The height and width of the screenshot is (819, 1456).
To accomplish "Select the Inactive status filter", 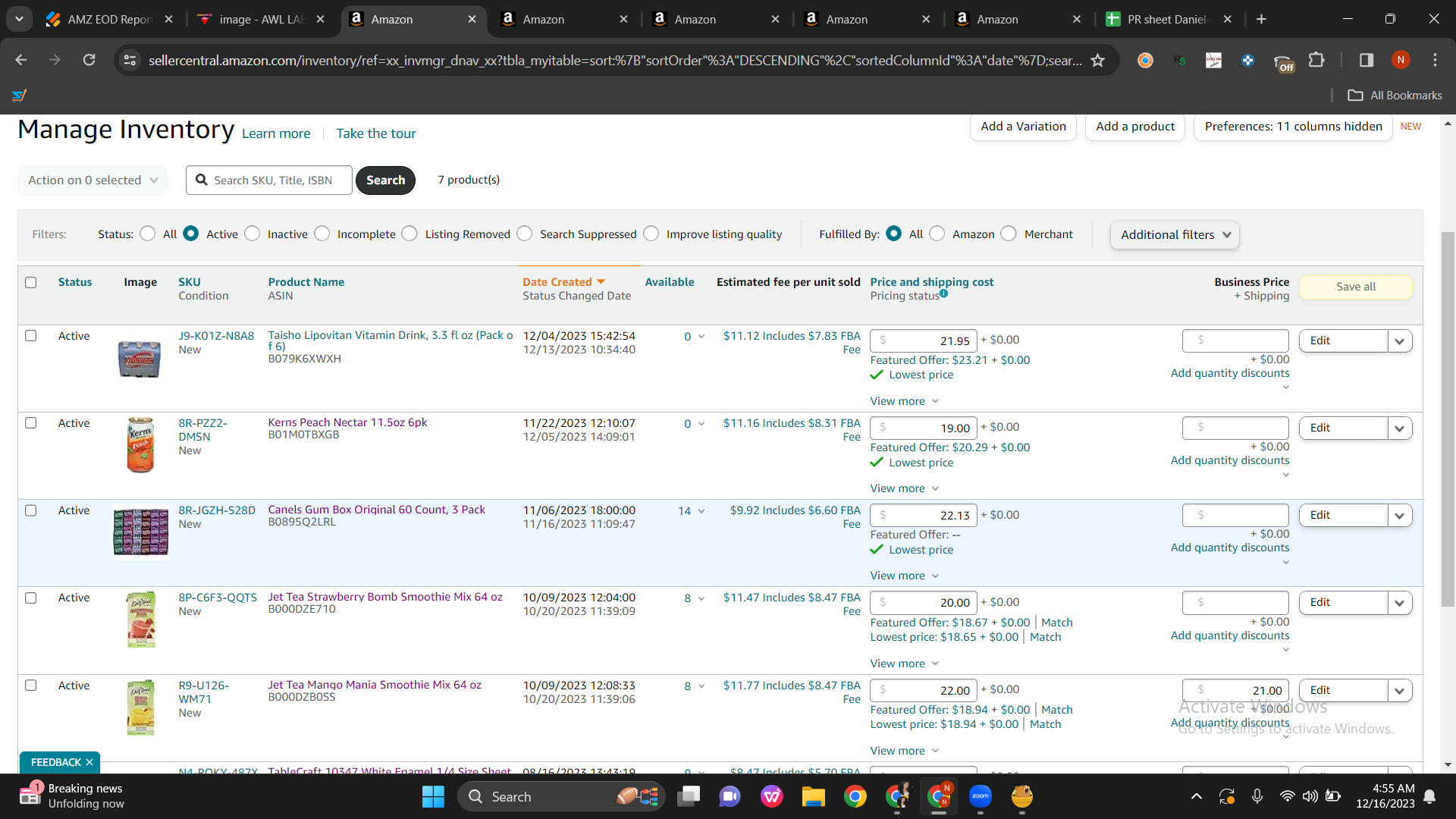I will pyautogui.click(x=253, y=234).
